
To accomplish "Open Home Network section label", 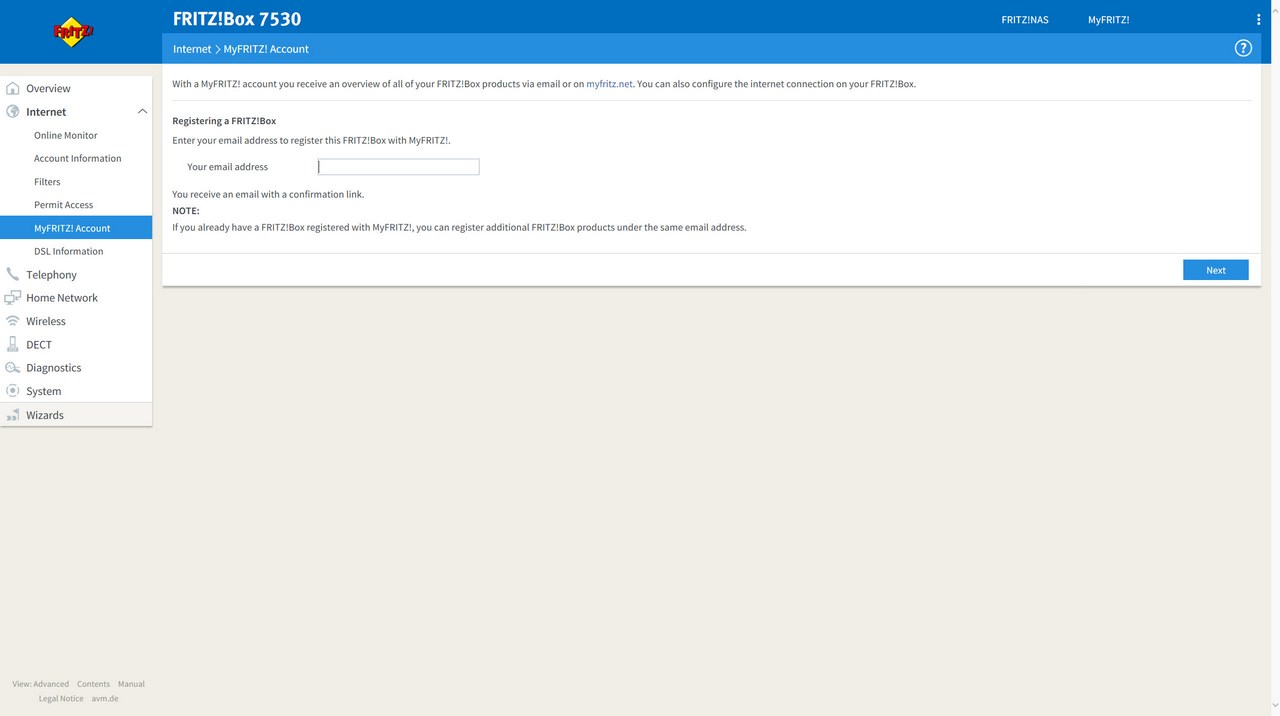I will [62, 298].
